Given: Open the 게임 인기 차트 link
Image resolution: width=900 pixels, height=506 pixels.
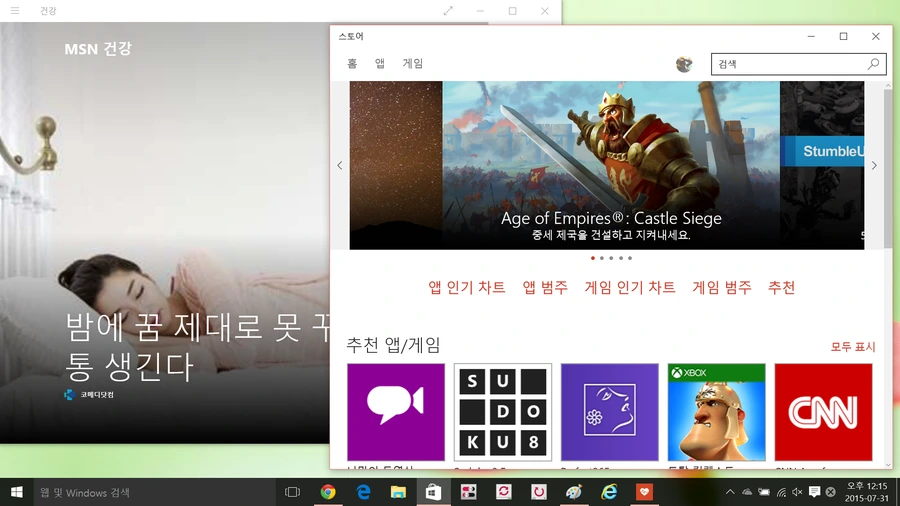Looking at the screenshot, I should [x=630, y=287].
